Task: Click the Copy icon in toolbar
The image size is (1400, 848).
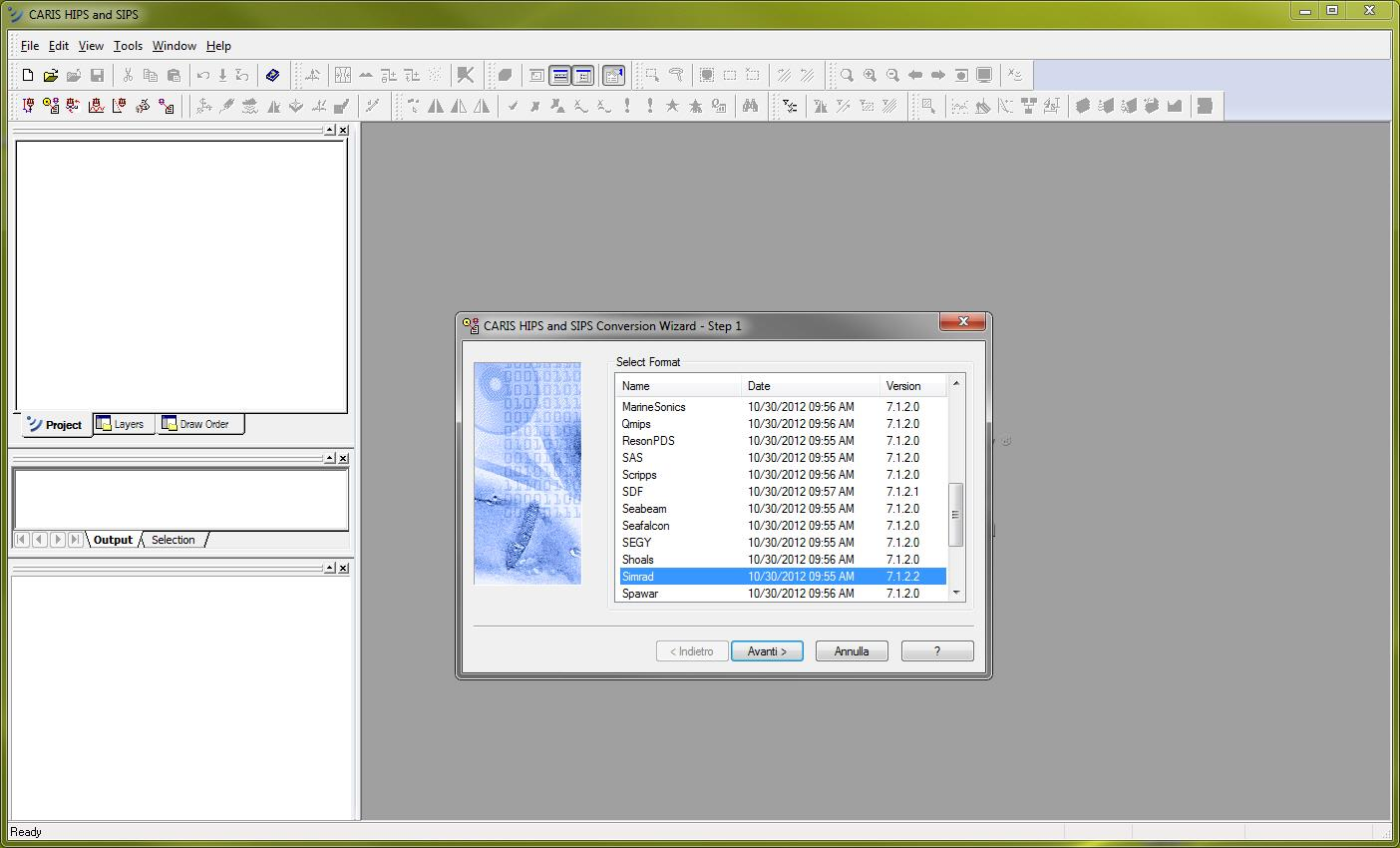Action: pyautogui.click(x=151, y=75)
